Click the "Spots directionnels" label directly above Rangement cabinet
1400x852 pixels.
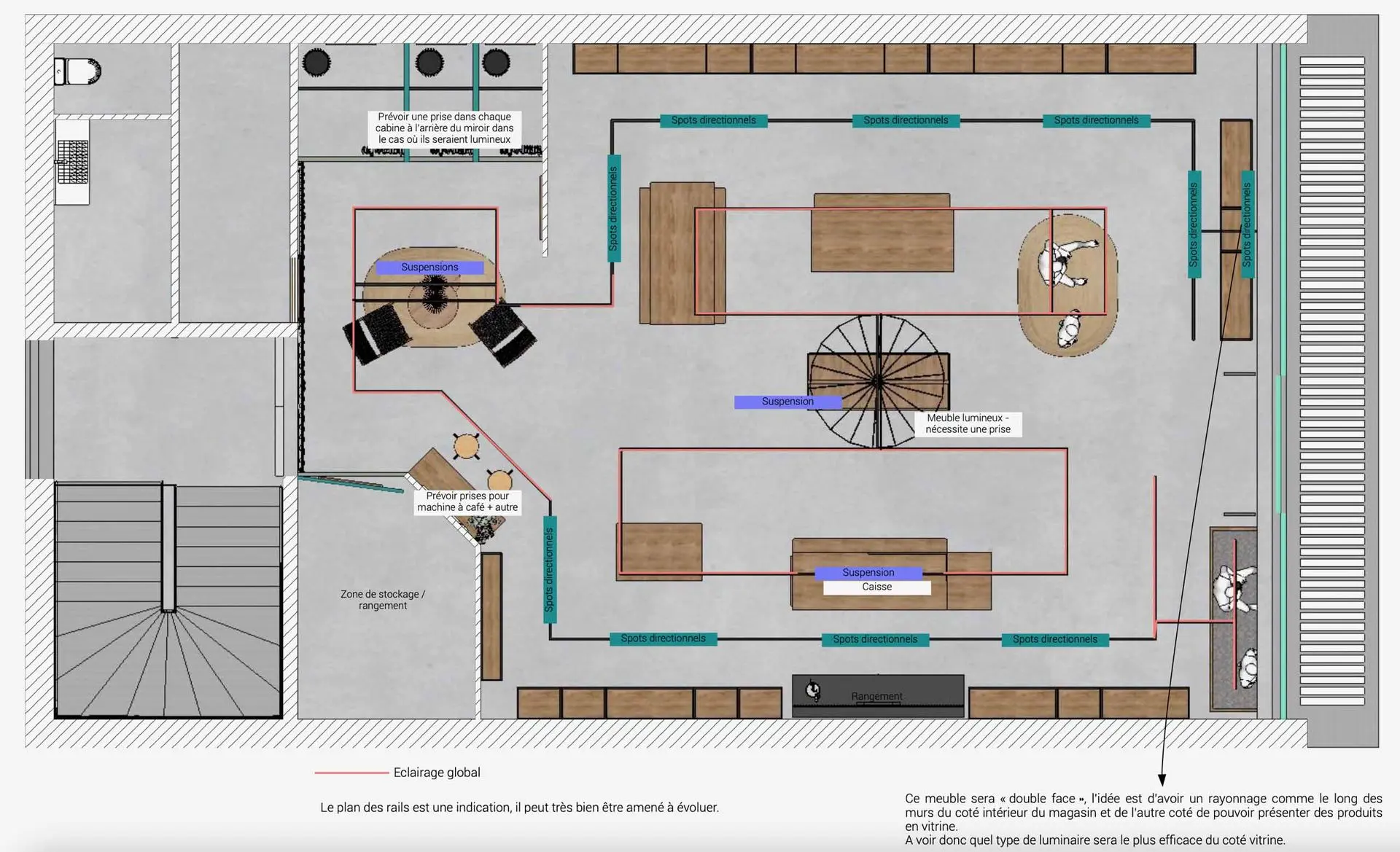tap(875, 640)
